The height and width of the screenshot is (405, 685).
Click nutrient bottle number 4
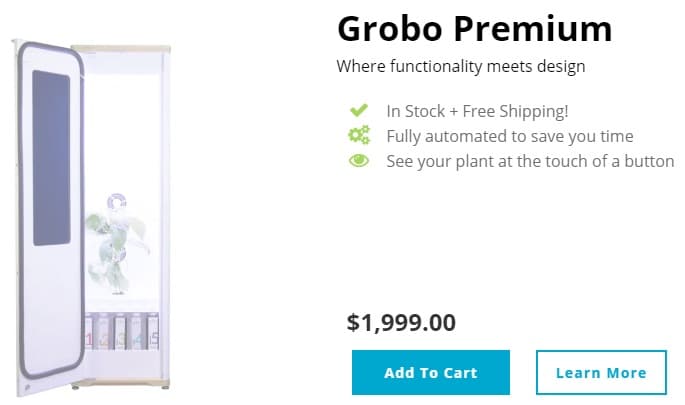tap(135, 337)
